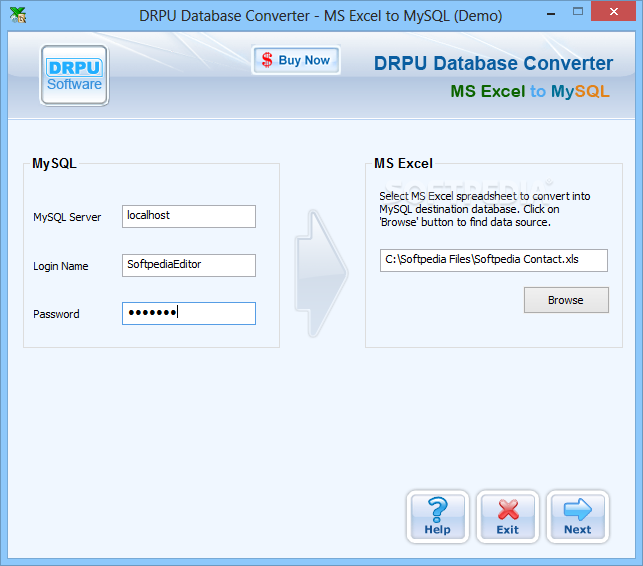Click the Exit red cross button
The image size is (643, 566).
(x=508, y=516)
